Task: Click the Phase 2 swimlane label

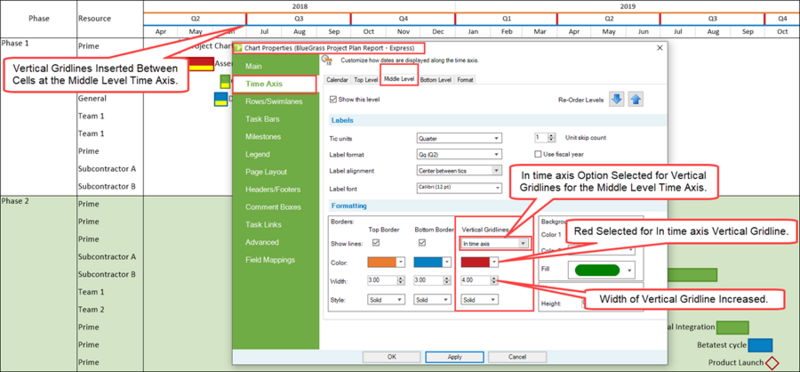Action: [x=16, y=201]
